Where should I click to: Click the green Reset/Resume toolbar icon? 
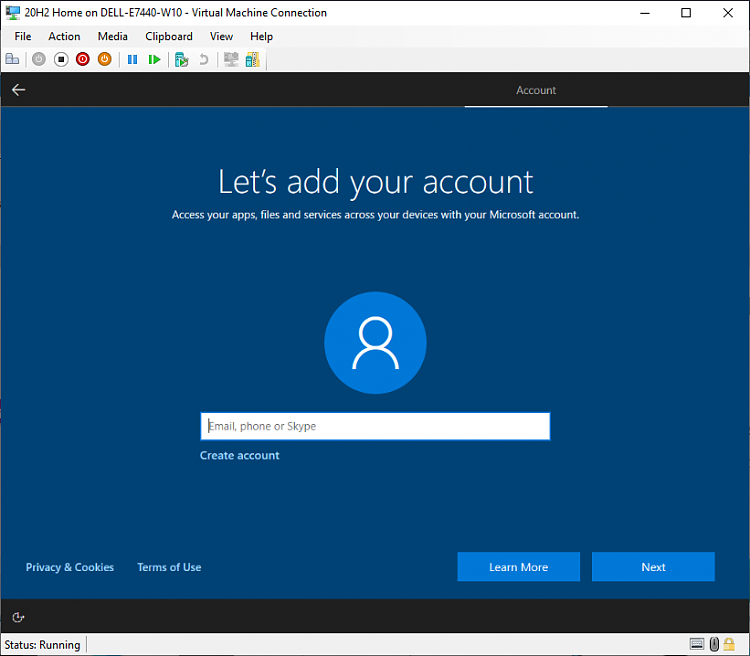154,59
